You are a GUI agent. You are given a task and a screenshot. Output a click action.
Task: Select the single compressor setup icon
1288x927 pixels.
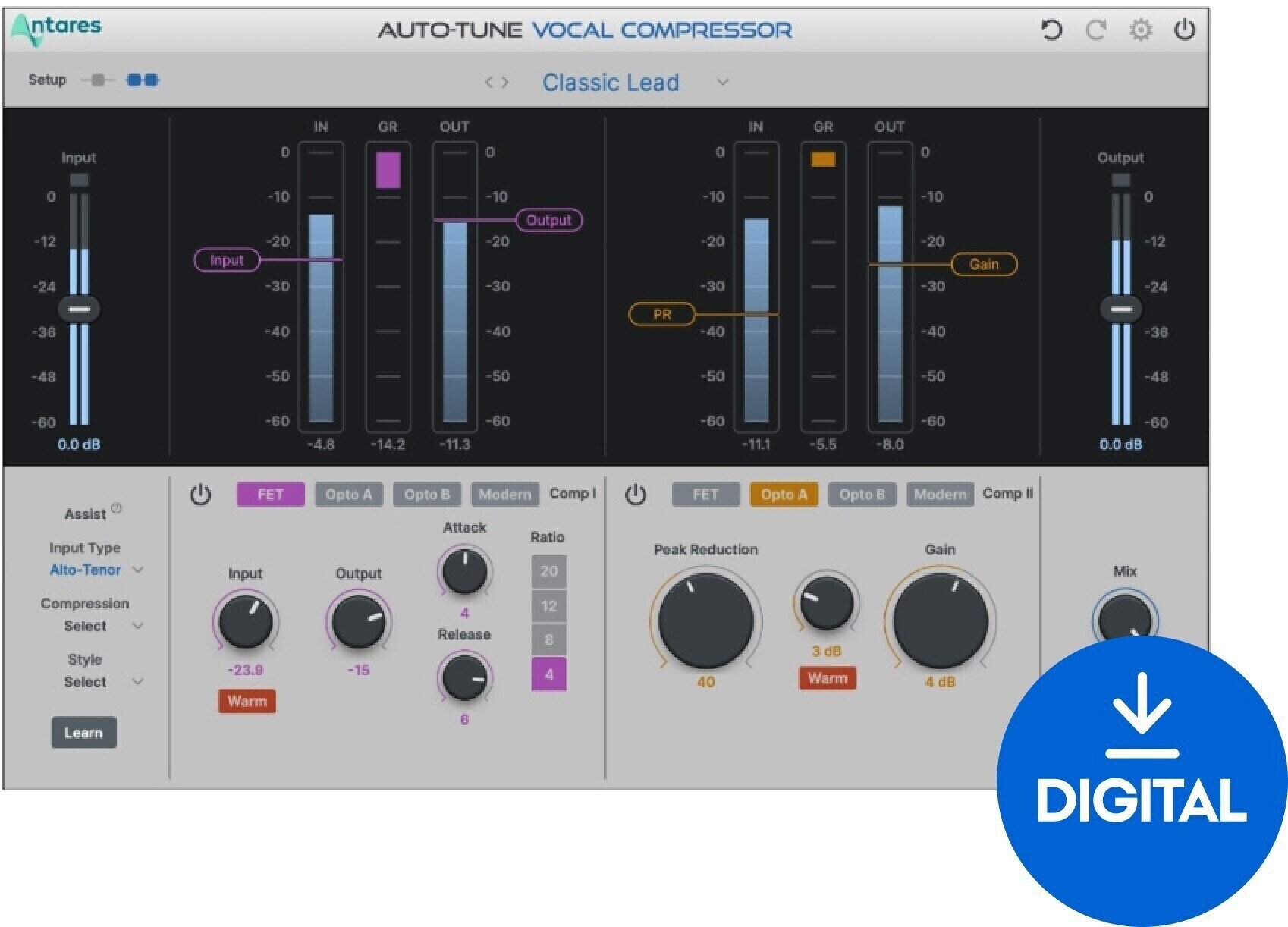98,80
